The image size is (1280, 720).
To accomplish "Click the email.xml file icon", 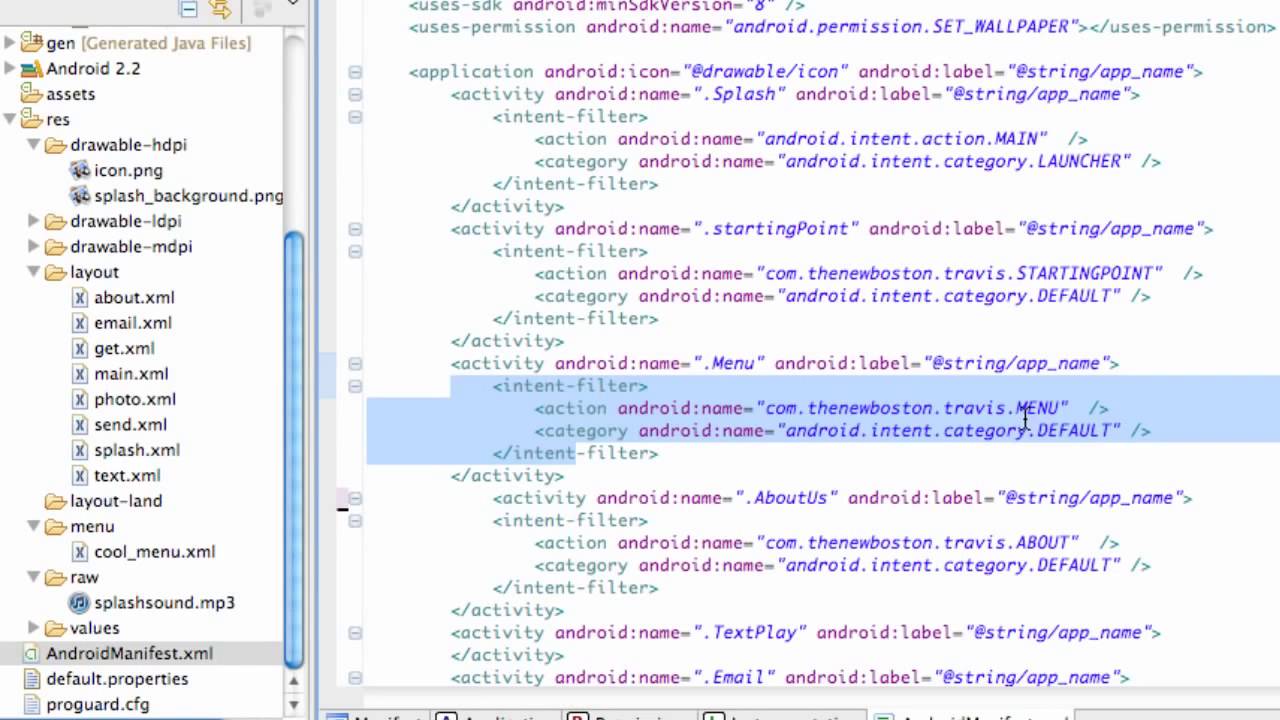I will [80, 323].
